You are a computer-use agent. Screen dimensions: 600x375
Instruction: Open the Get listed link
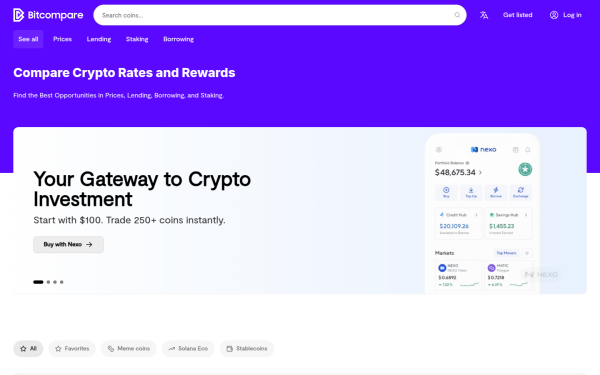517,15
